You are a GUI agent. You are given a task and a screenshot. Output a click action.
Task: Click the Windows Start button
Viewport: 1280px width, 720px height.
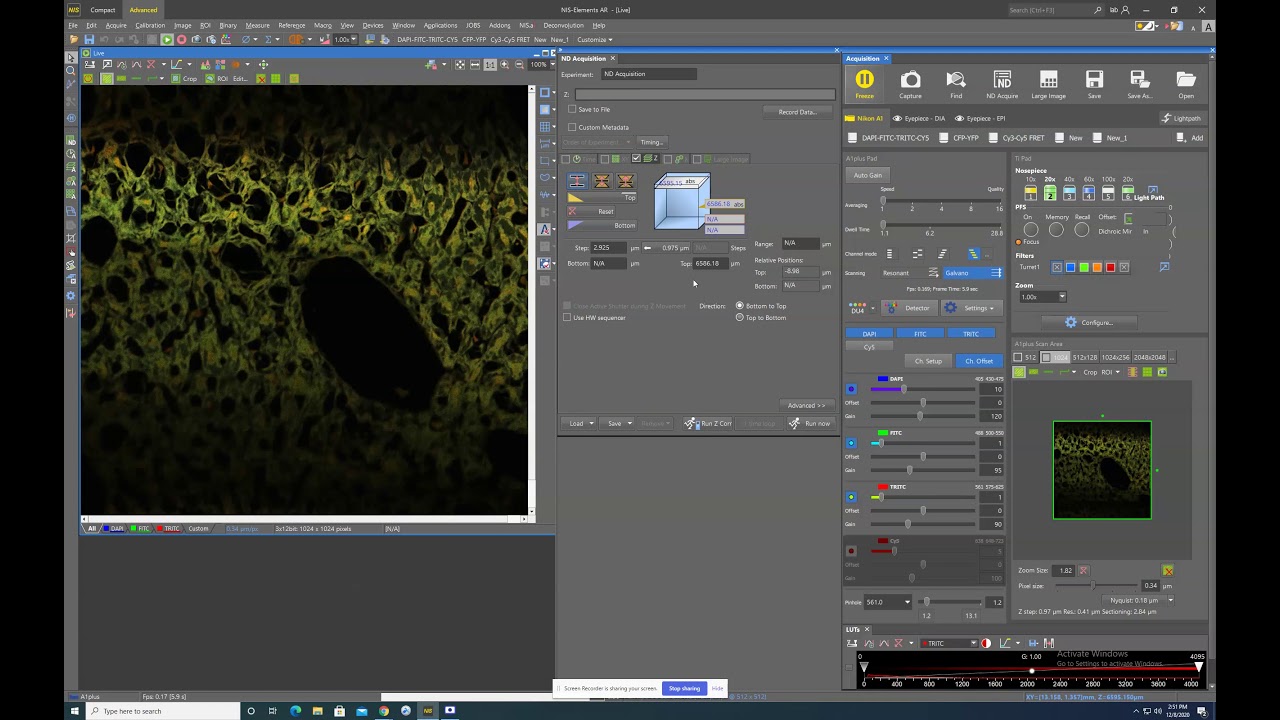click(75, 711)
